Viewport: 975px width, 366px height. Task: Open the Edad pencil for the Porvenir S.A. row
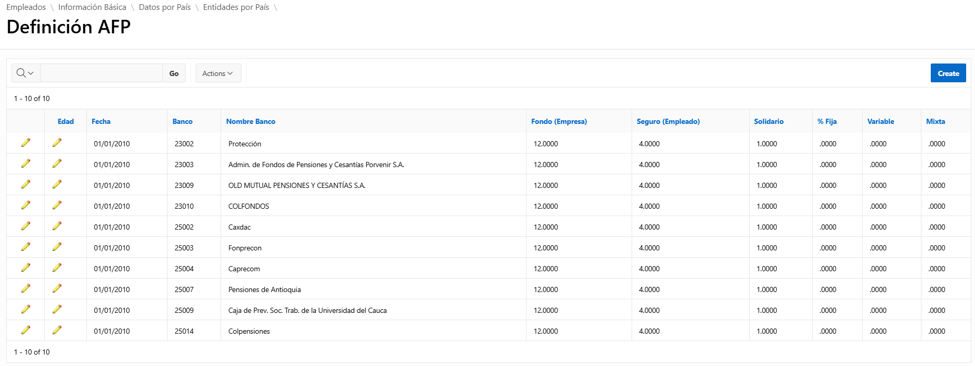coord(57,163)
